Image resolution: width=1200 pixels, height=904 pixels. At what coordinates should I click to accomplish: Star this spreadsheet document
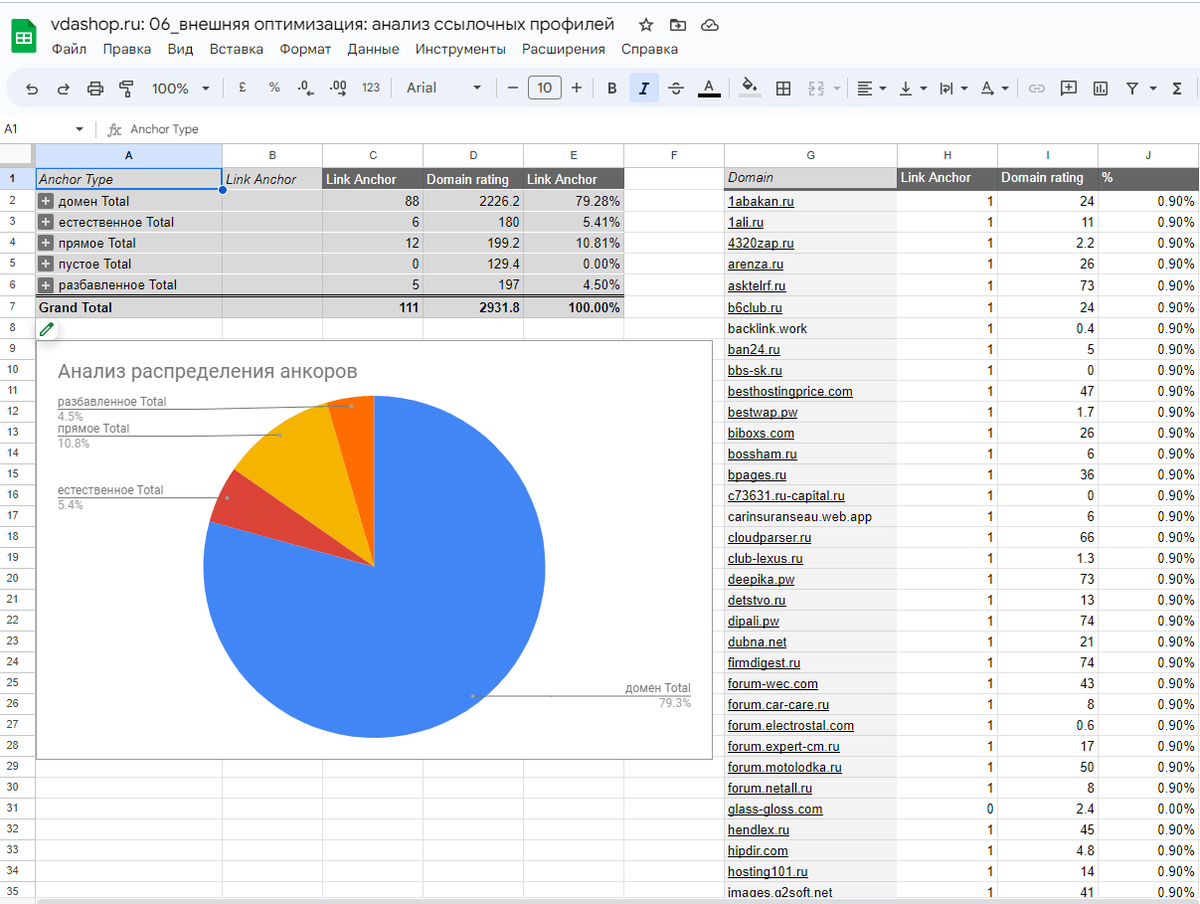[646, 25]
